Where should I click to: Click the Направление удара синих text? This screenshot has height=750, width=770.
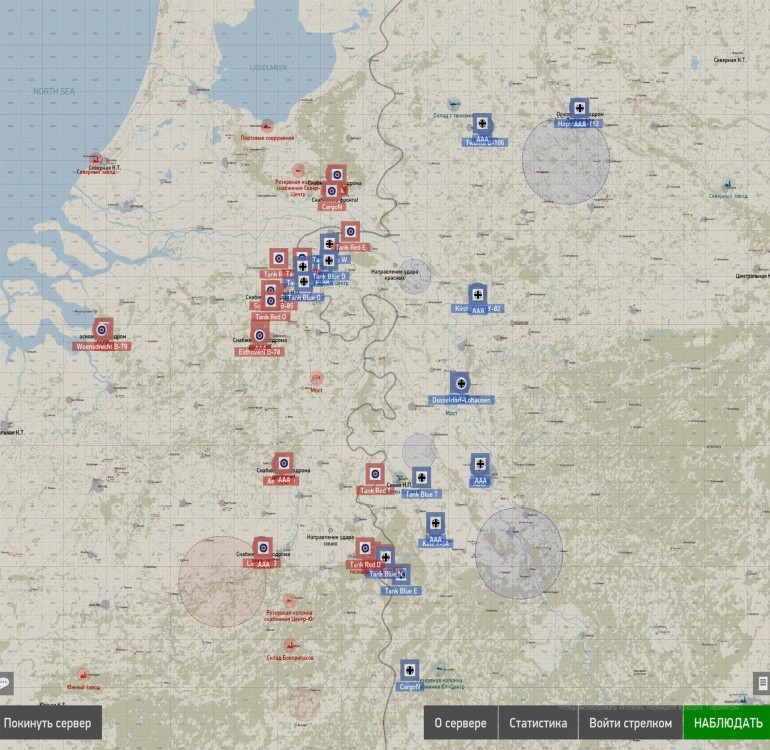[x=330, y=540]
